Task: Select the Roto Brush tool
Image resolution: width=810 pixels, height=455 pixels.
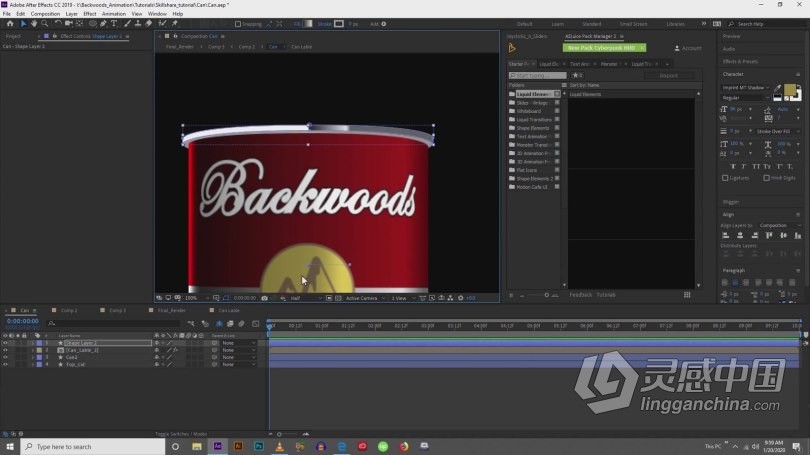Action: point(163,24)
